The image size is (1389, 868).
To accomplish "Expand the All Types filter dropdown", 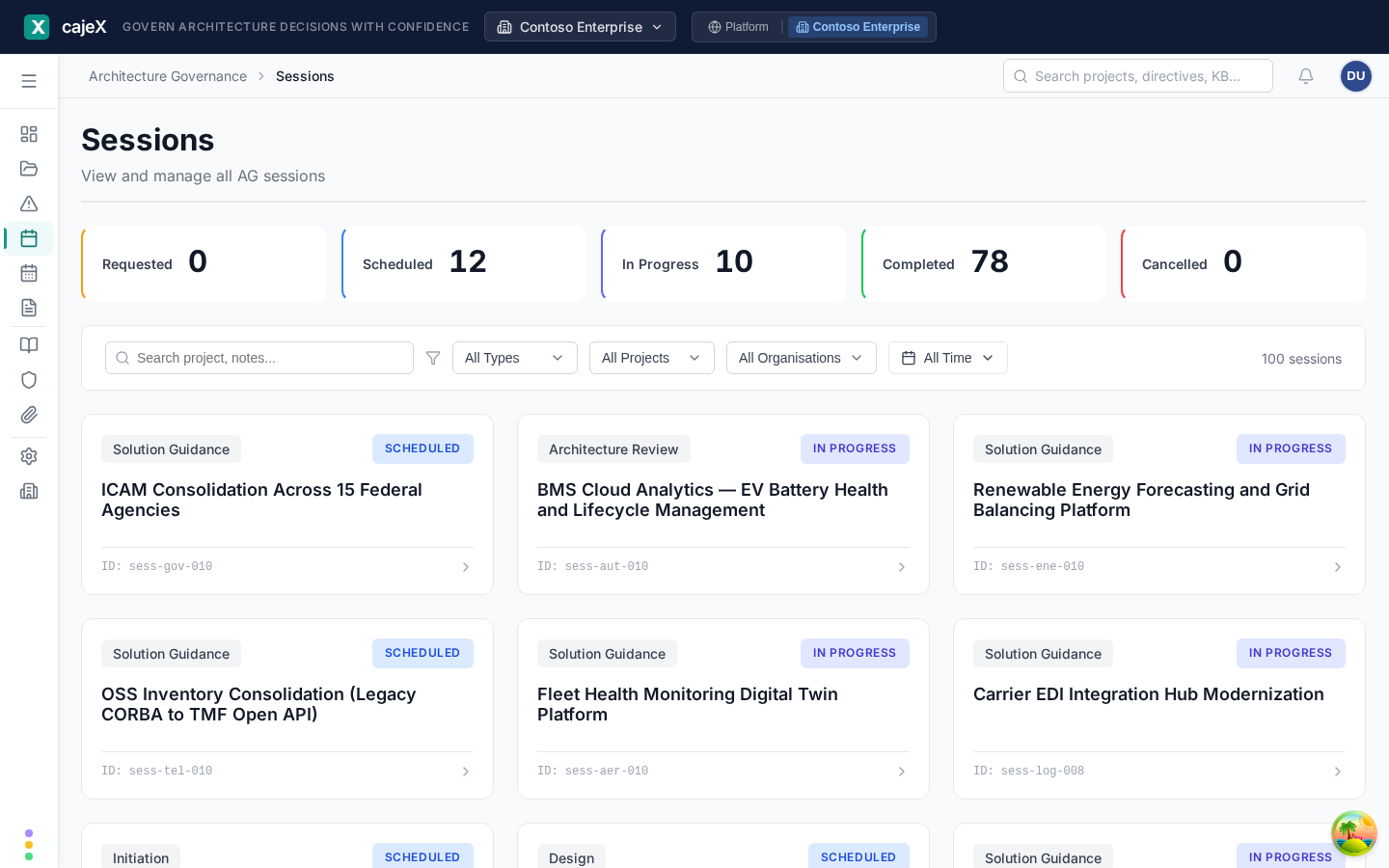I will pyautogui.click(x=515, y=358).
